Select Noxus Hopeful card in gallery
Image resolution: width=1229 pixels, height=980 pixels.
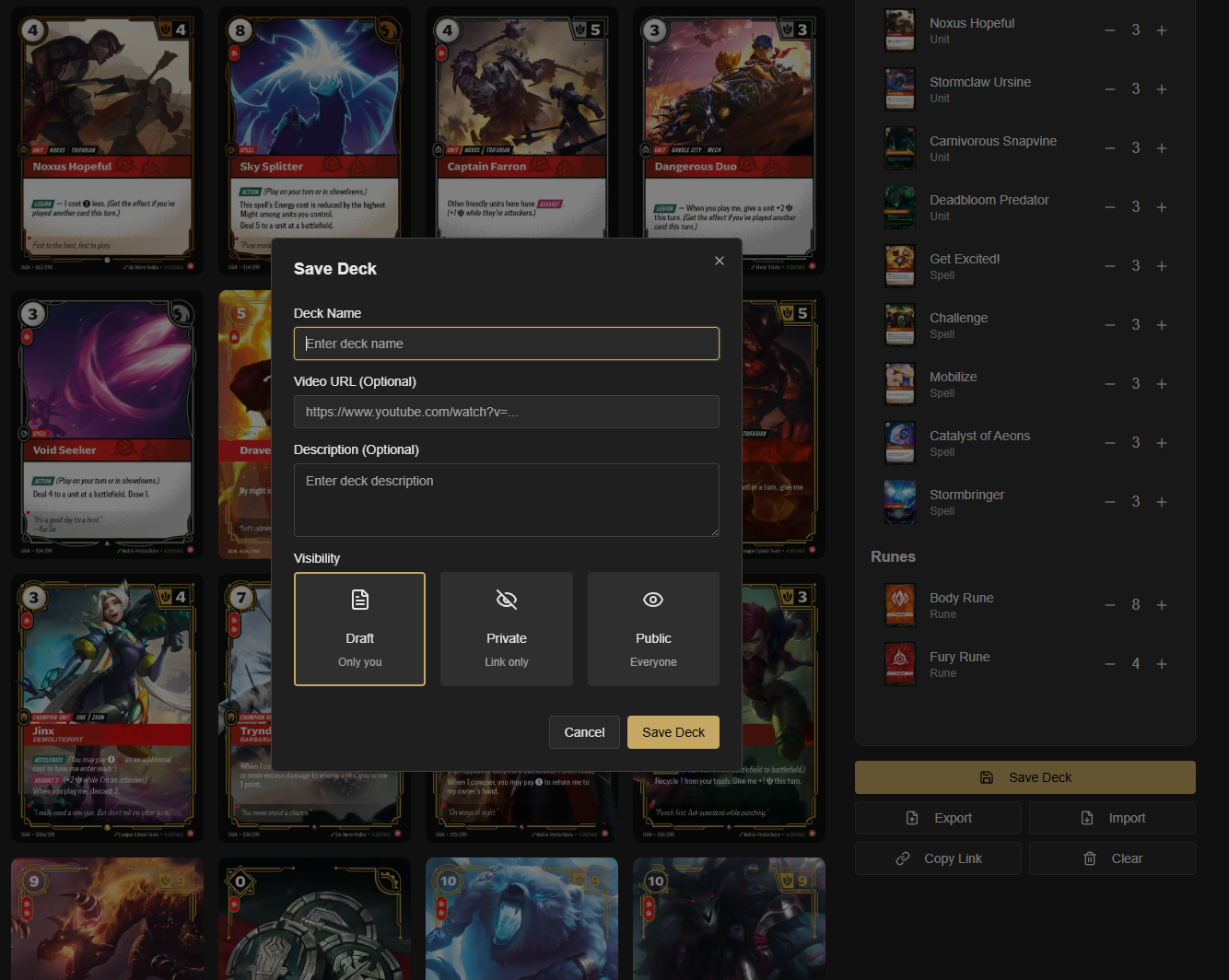[107, 141]
